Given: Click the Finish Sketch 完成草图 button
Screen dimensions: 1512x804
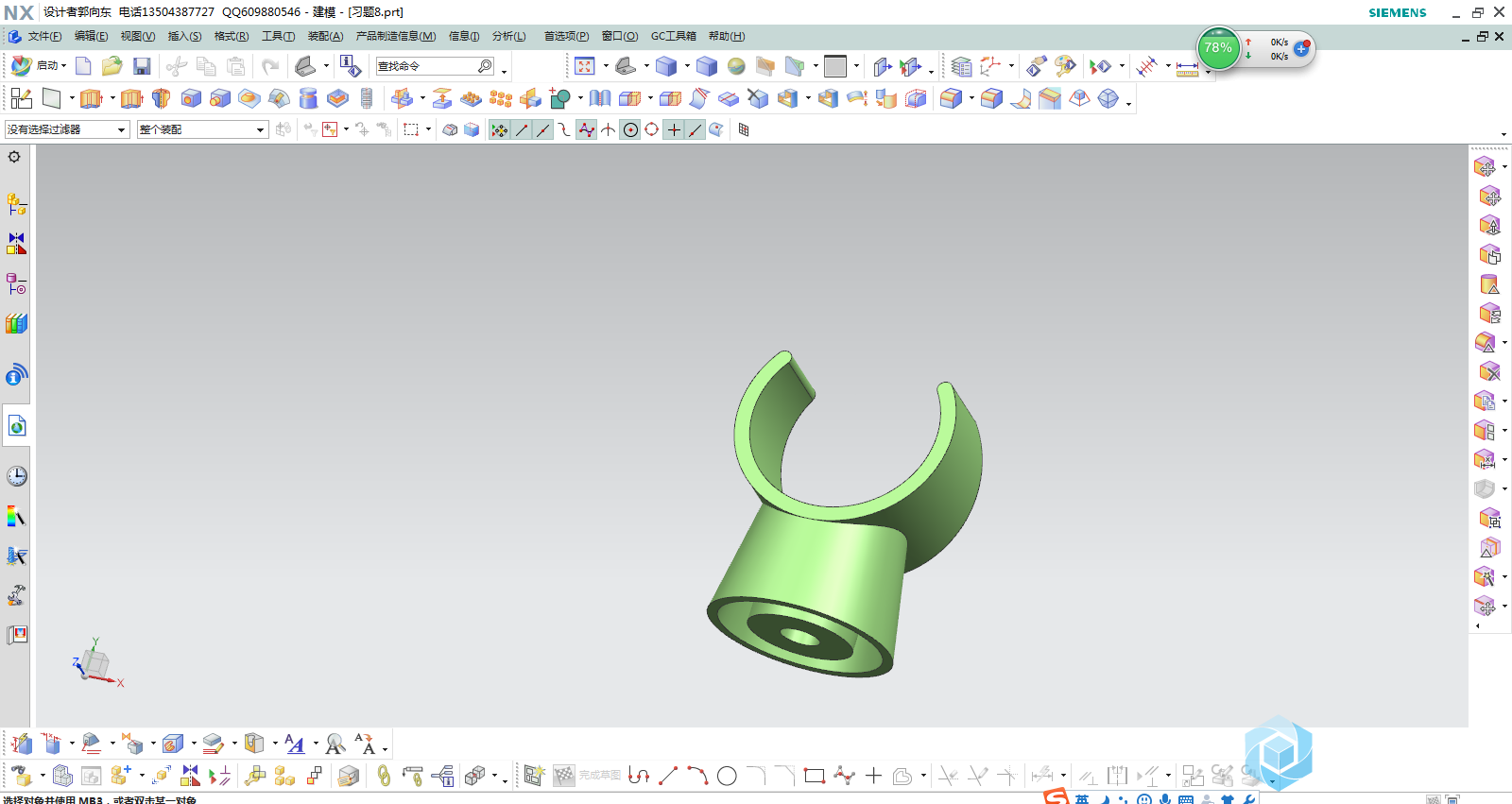Looking at the screenshot, I should pos(587,776).
